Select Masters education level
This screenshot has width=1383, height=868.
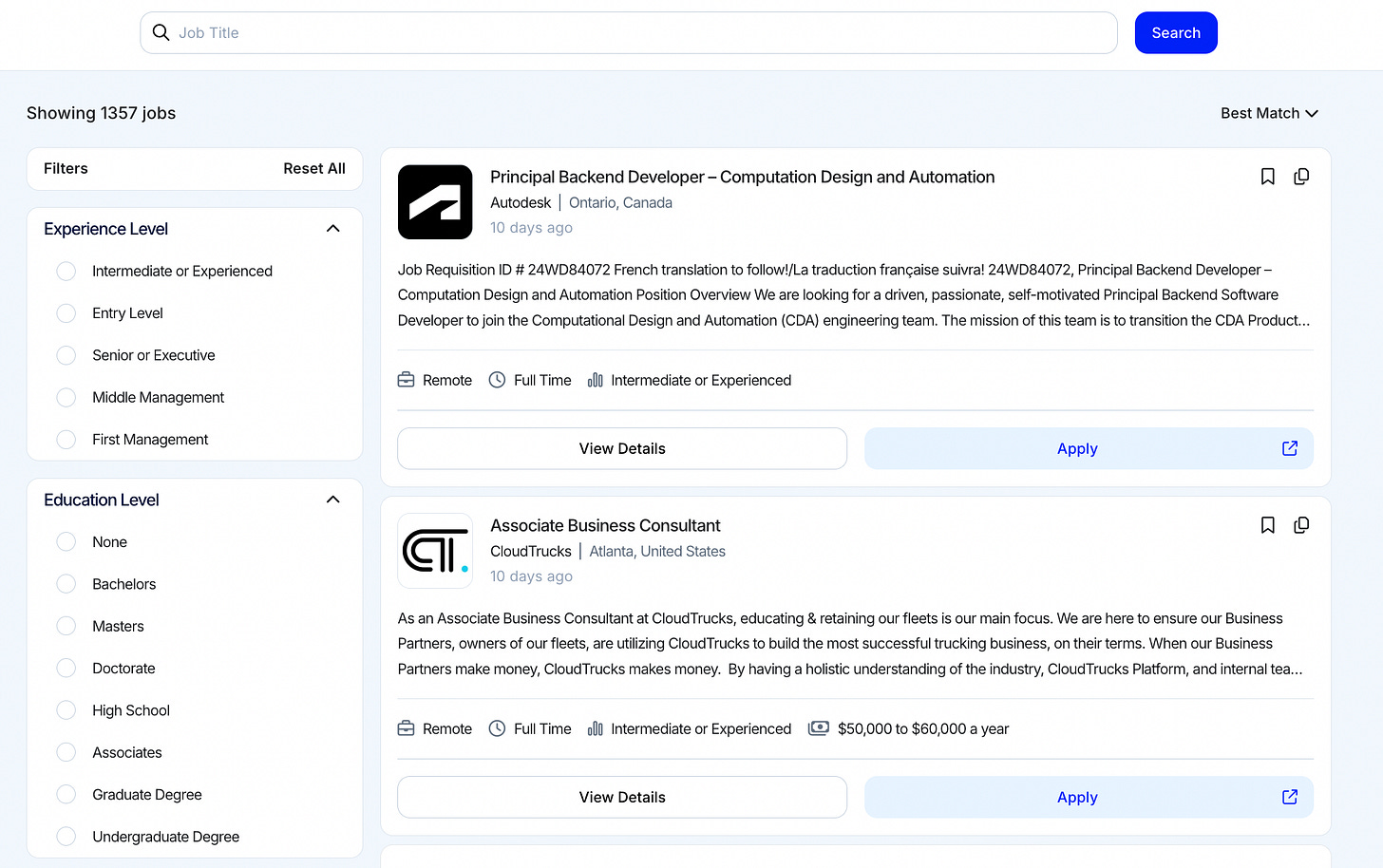pos(66,626)
